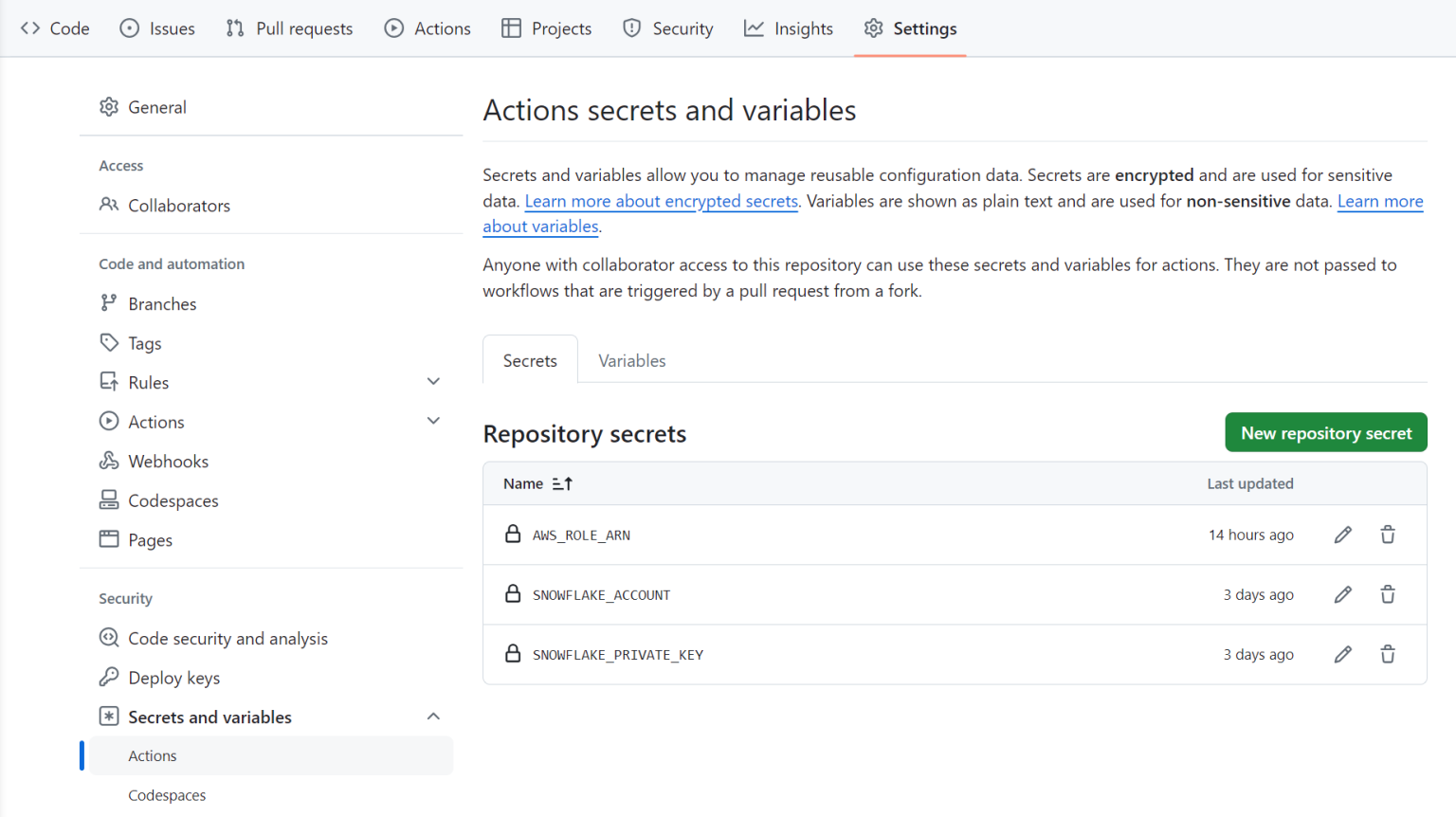1456x817 pixels.
Task: Click the trash icon for AWS_ROLE_ARN
Action: coord(1387,535)
